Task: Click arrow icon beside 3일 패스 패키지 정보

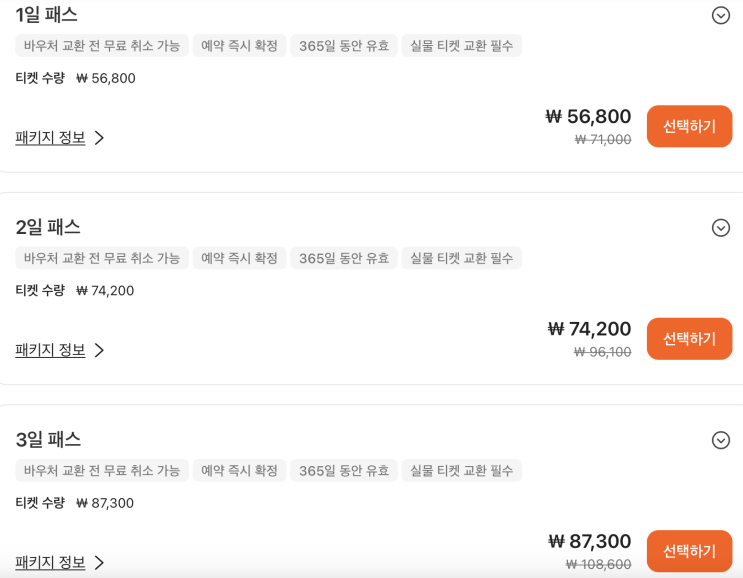Action: (99, 562)
